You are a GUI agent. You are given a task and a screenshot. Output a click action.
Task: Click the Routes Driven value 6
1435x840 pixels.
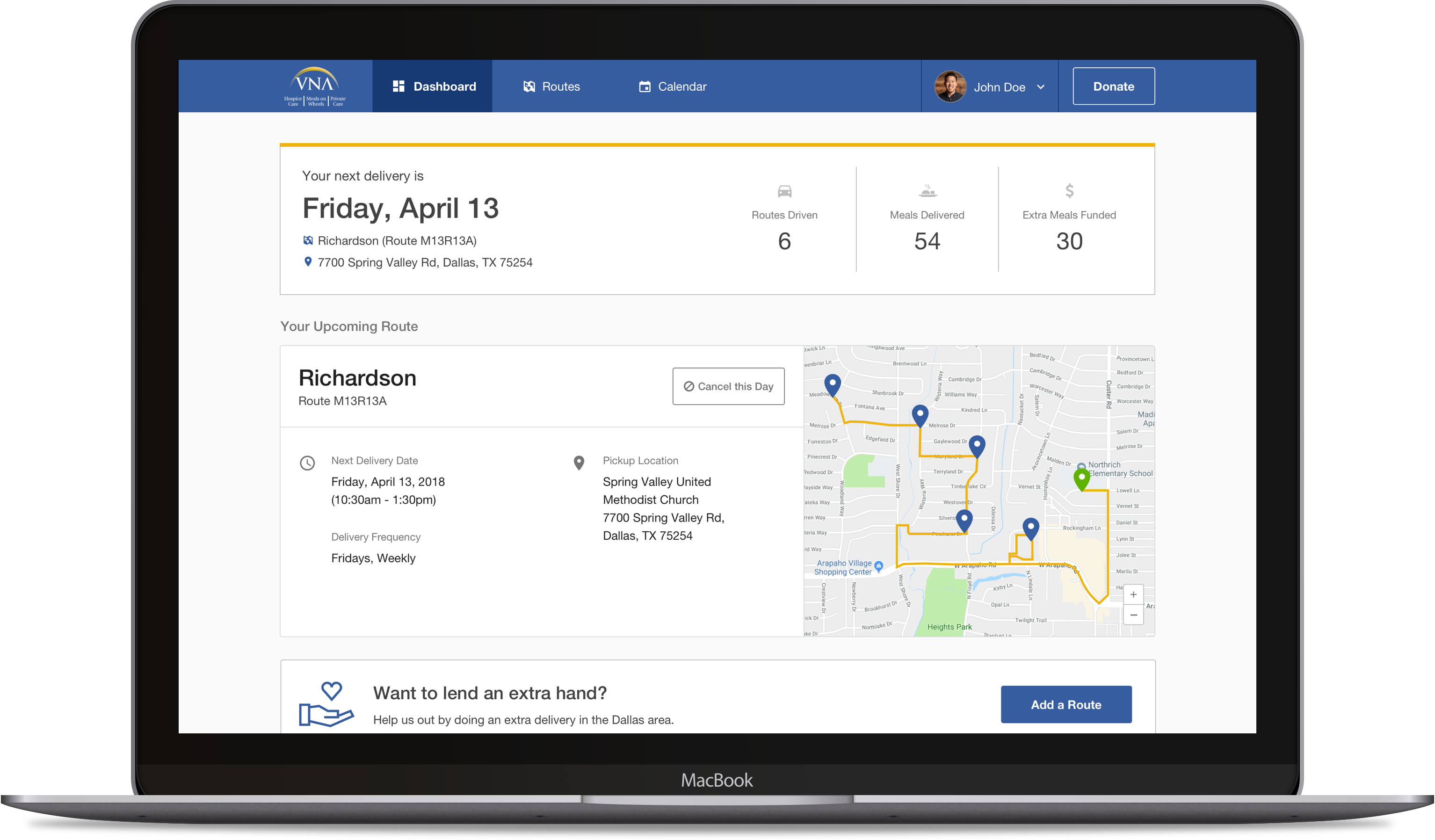coord(785,241)
